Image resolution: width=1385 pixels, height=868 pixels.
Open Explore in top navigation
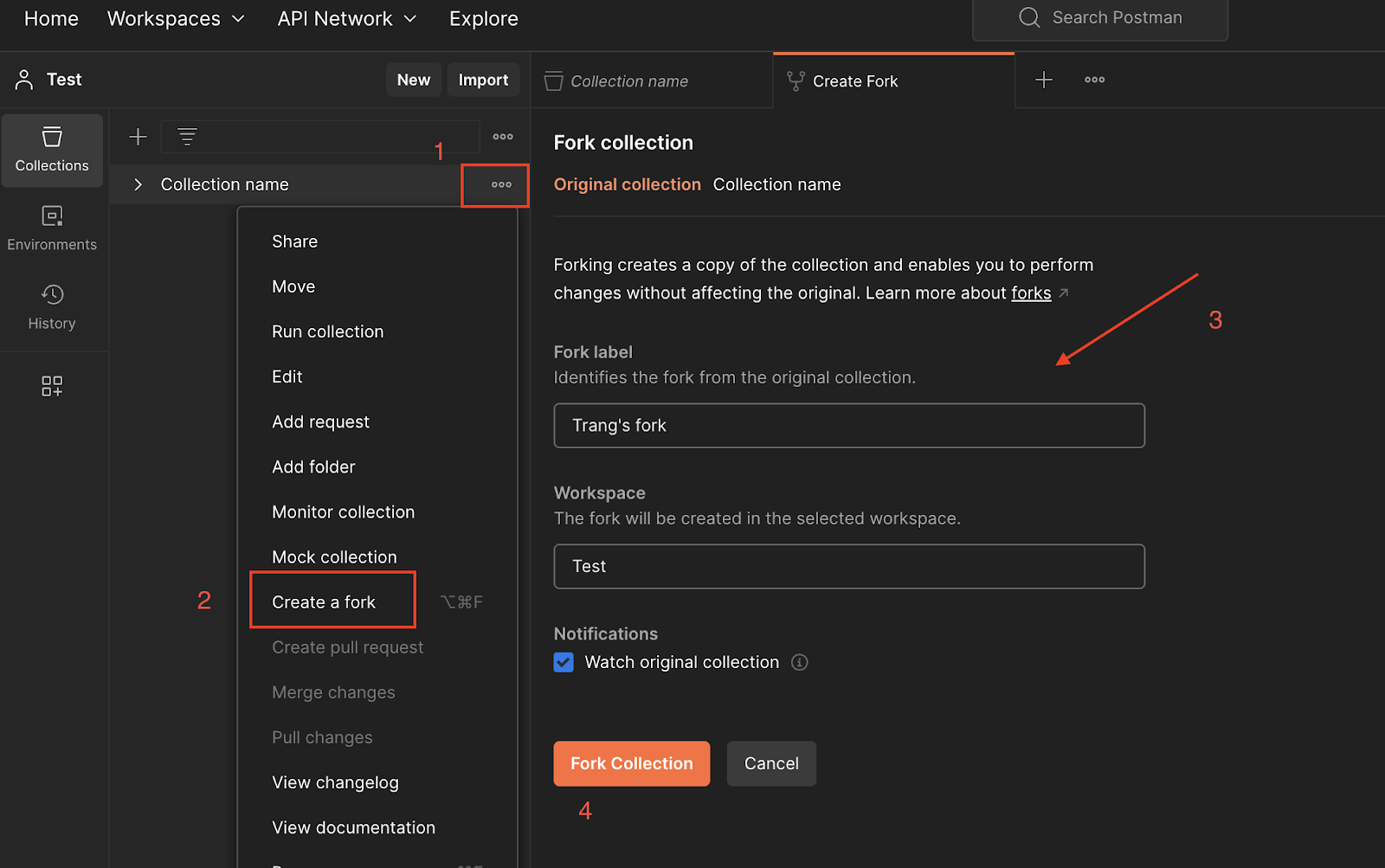click(484, 18)
